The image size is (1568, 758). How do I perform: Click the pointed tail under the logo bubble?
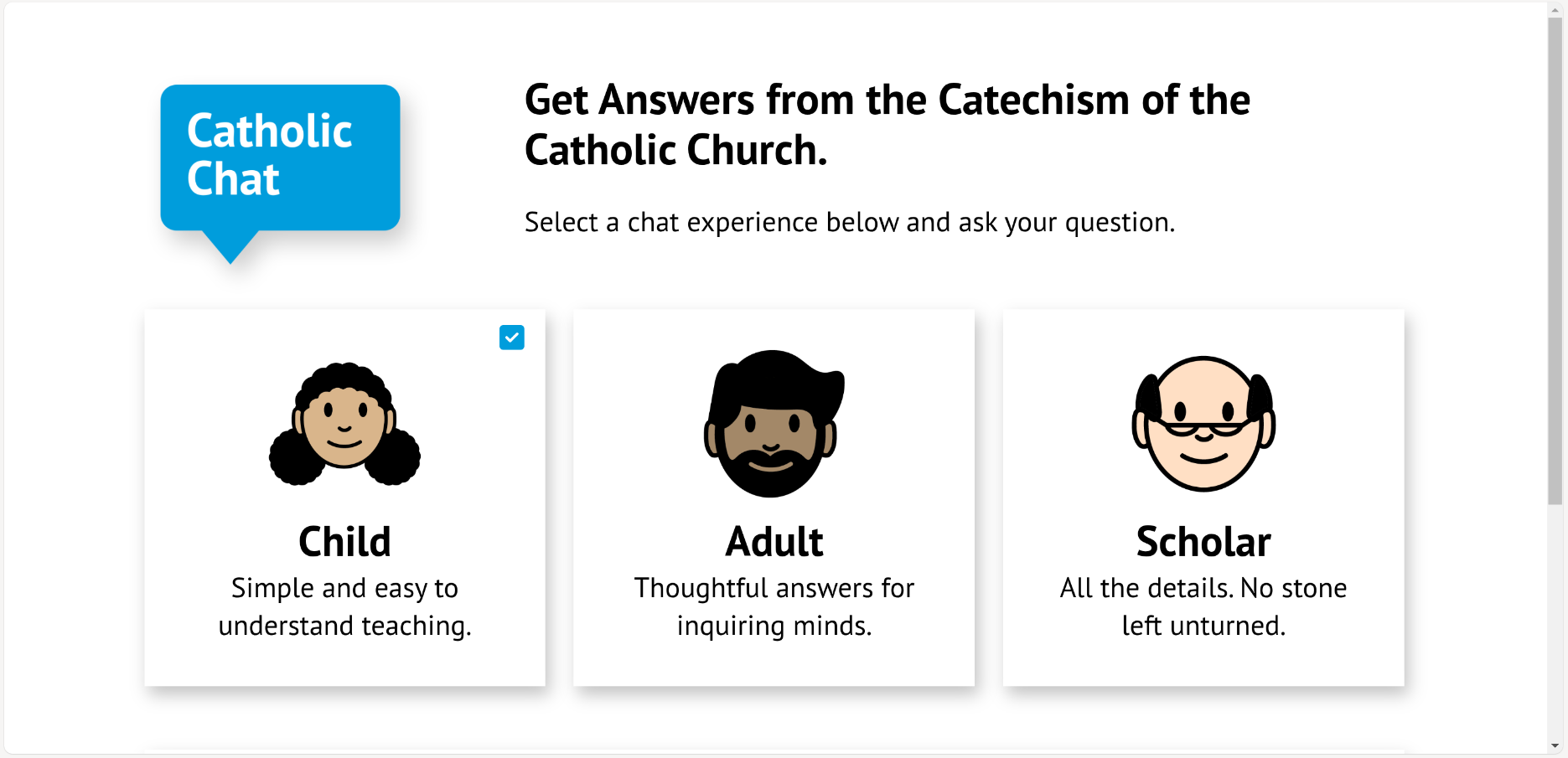(230, 247)
